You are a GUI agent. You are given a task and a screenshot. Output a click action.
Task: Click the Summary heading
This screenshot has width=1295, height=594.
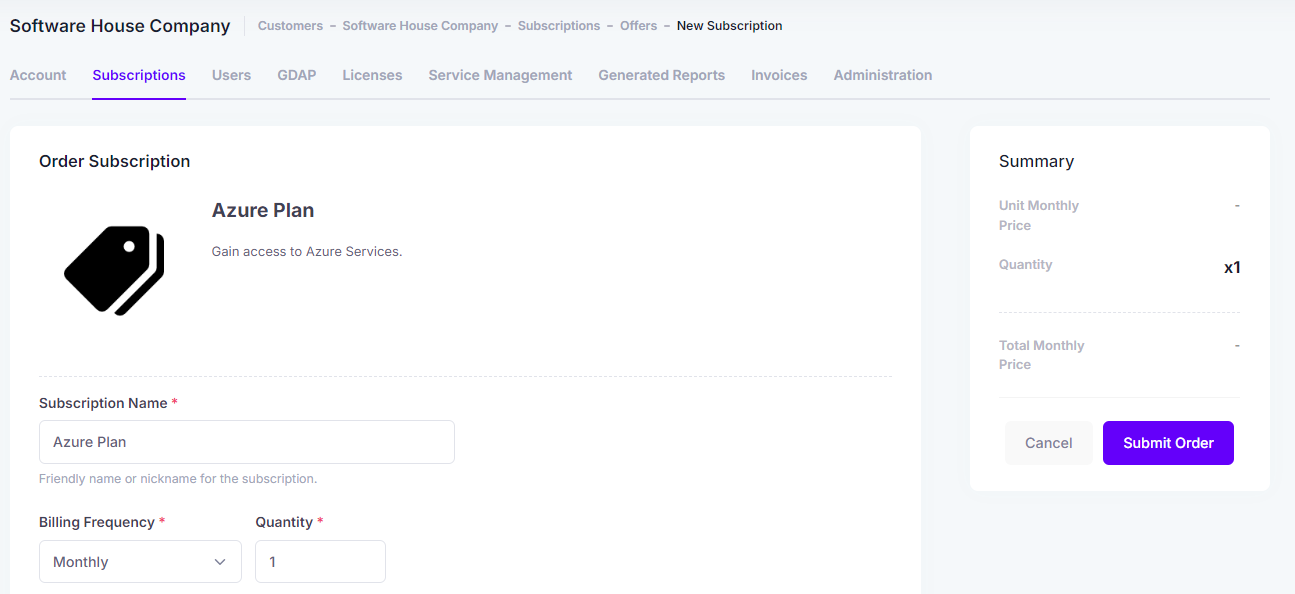[1036, 161]
